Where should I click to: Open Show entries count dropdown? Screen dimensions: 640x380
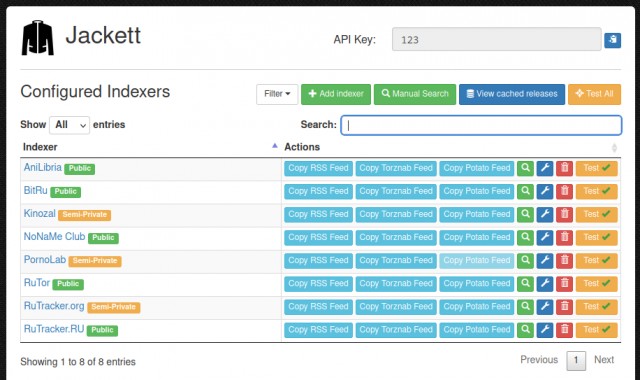pyautogui.click(x=69, y=125)
